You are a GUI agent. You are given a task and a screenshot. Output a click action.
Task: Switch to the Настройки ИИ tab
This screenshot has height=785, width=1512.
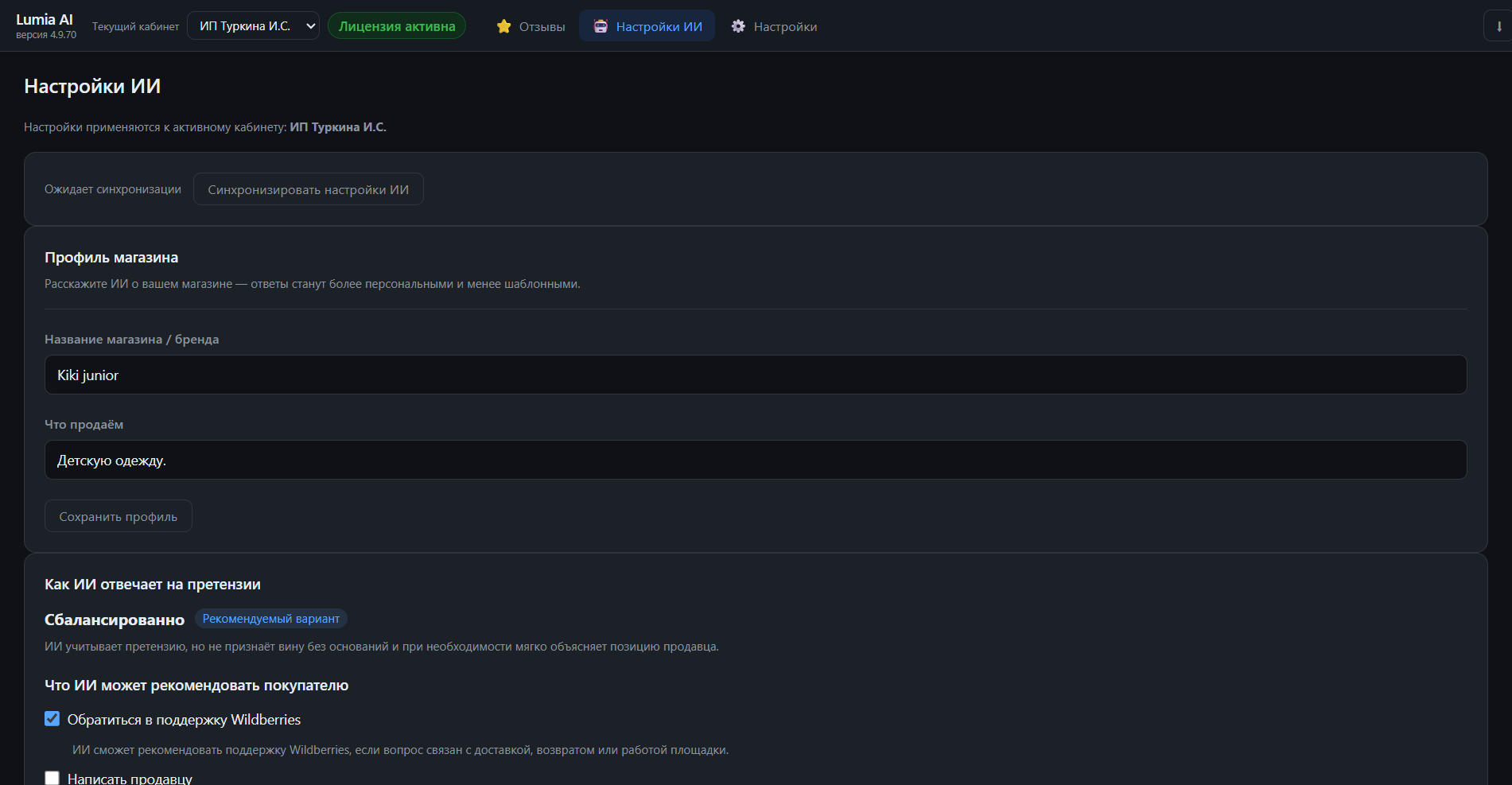pyautogui.click(x=647, y=26)
